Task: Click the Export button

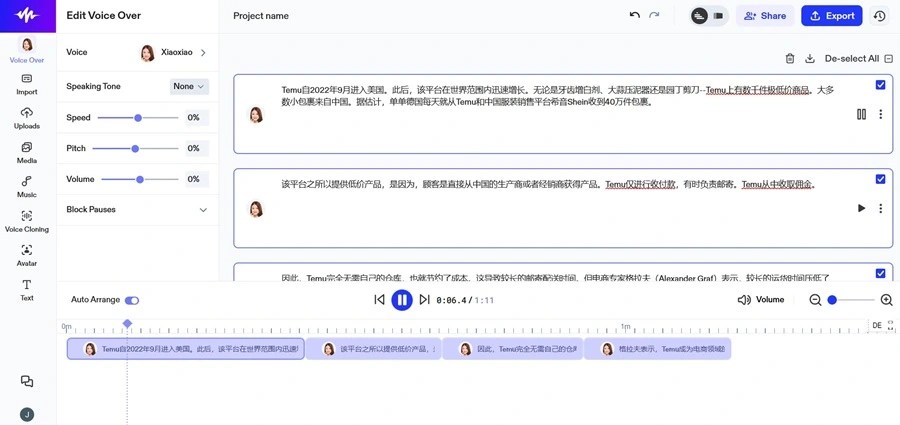Action: 832,16
